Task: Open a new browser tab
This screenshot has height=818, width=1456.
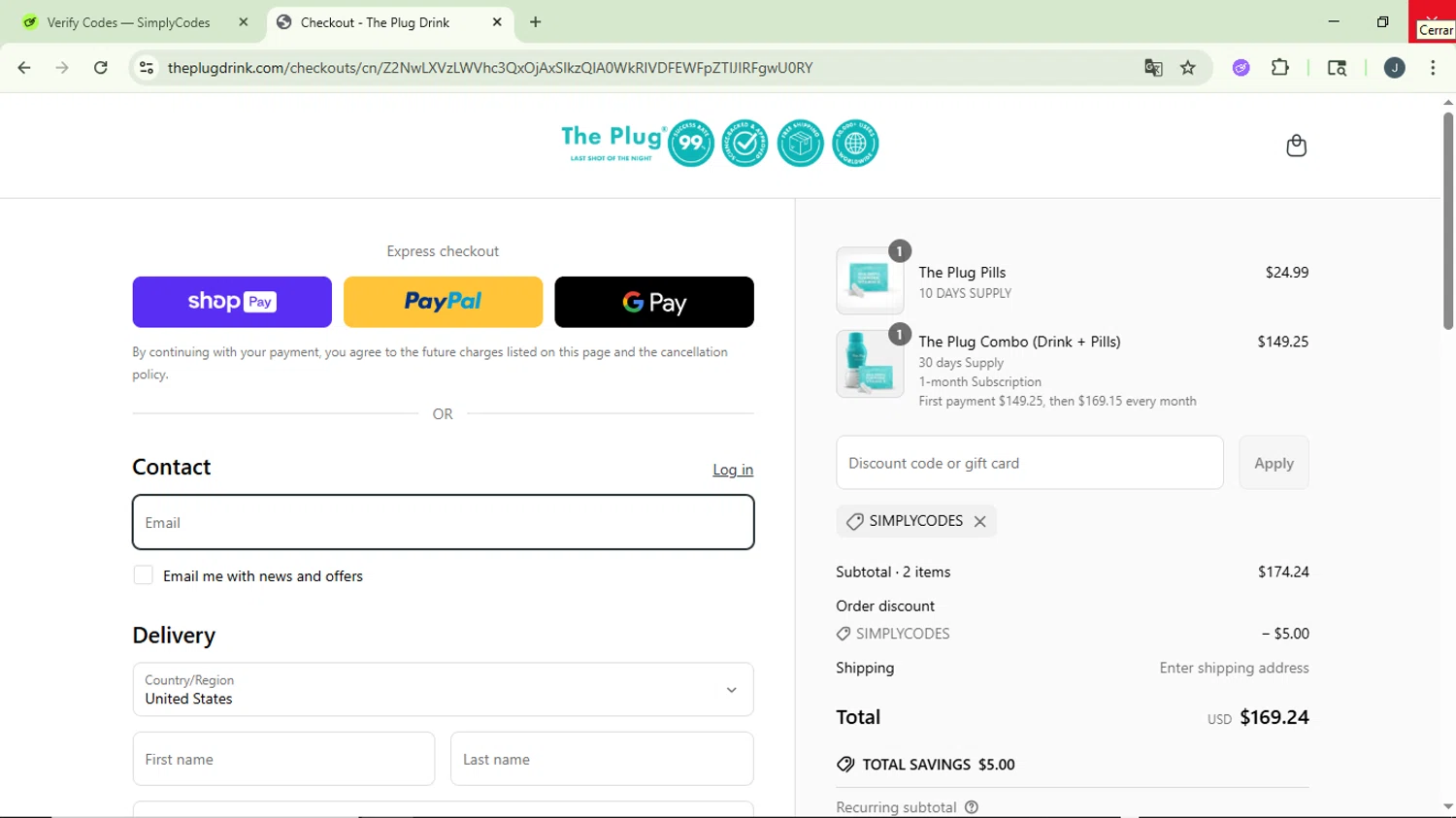Action: coord(536,22)
